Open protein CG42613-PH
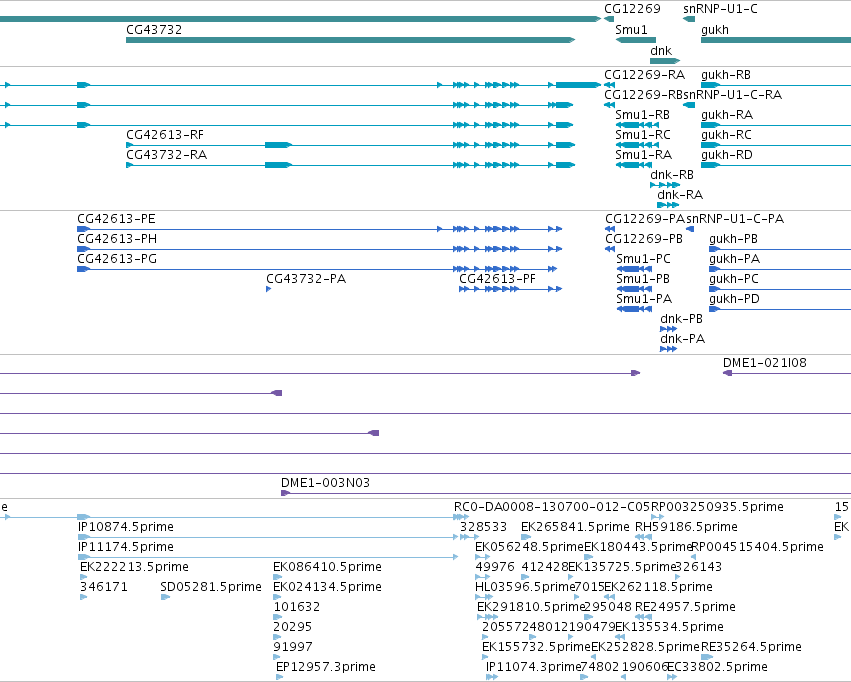The width and height of the screenshot is (851, 682). (x=320, y=249)
